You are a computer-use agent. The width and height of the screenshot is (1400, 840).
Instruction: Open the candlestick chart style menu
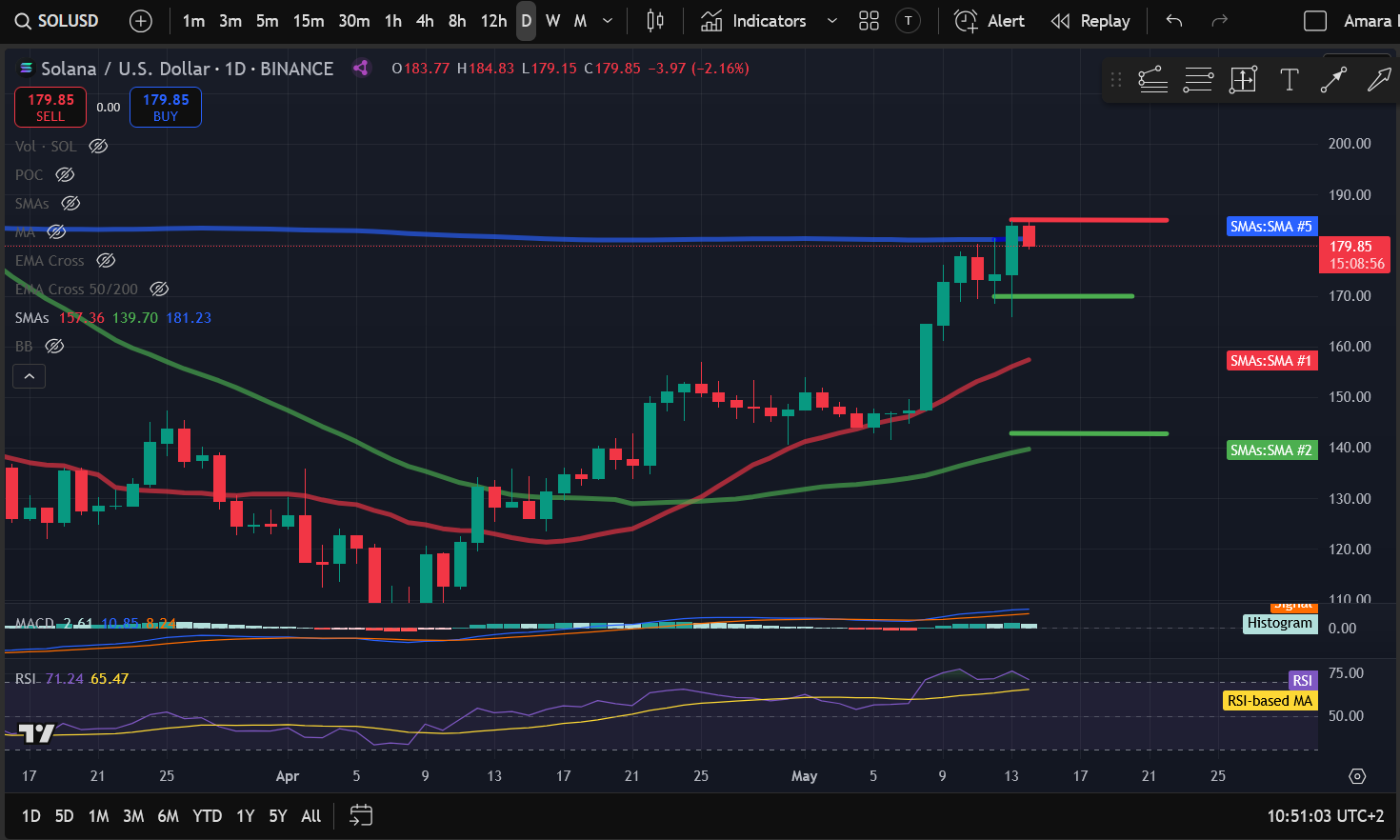tap(655, 21)
